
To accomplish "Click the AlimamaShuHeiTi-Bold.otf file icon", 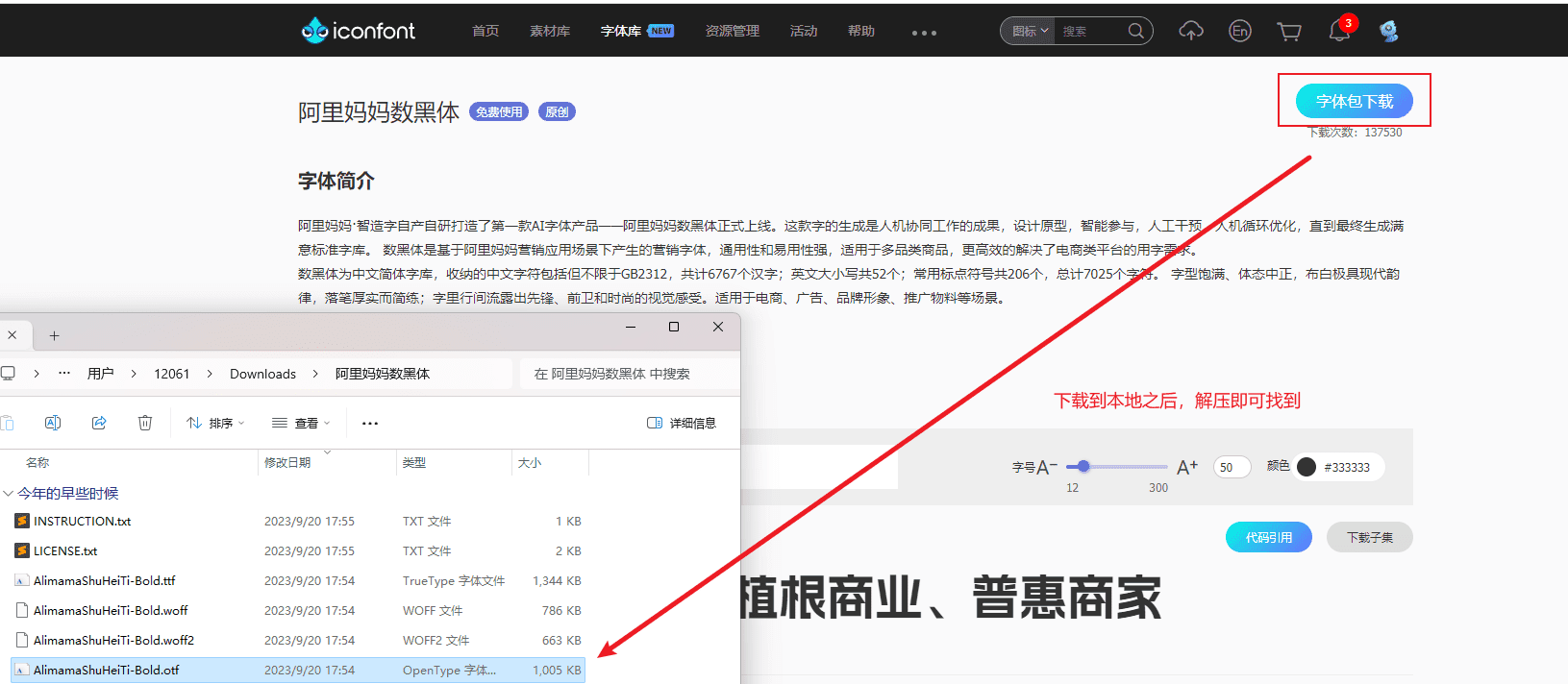I will [x=22, y=670].
